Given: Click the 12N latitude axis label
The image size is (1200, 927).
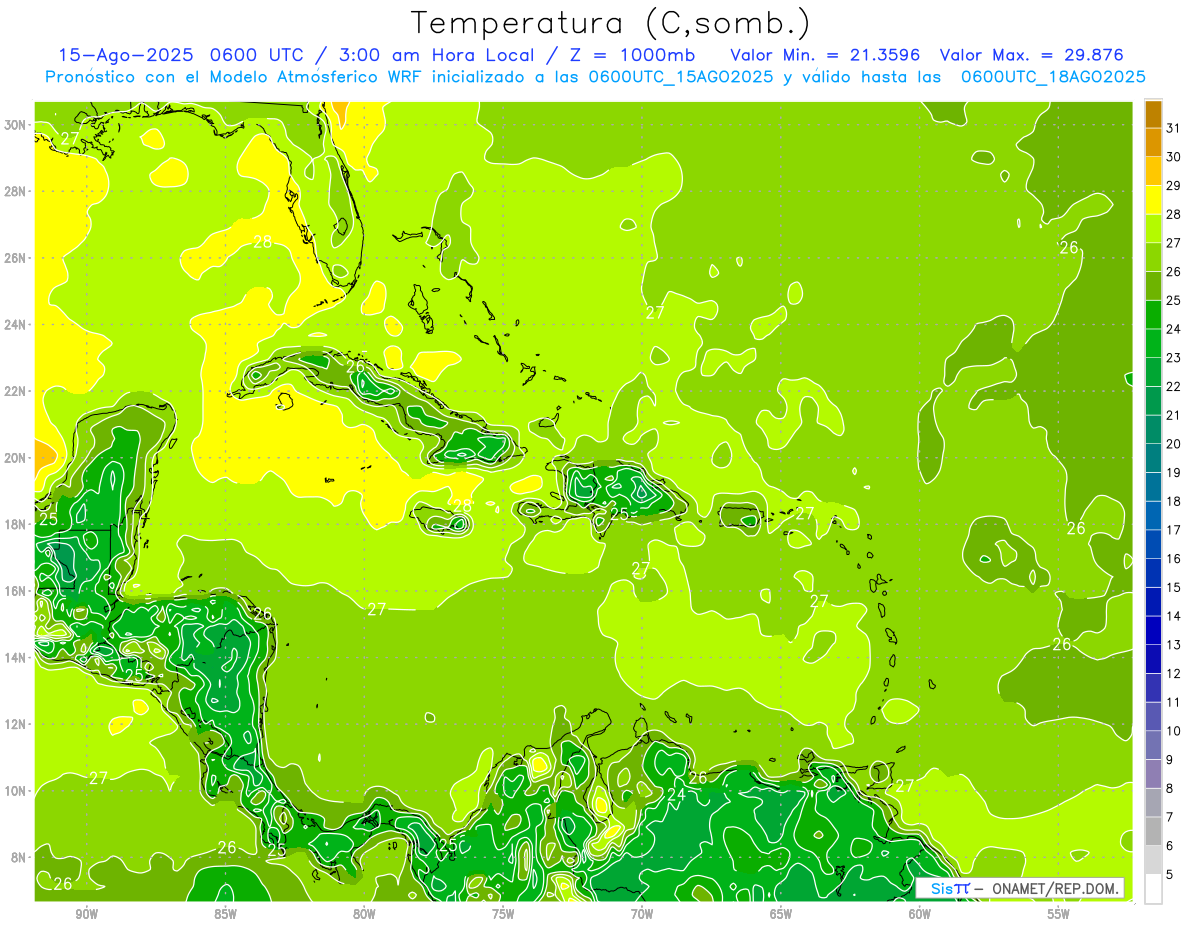Looking at the screenshot, I should tap(14, 724).
